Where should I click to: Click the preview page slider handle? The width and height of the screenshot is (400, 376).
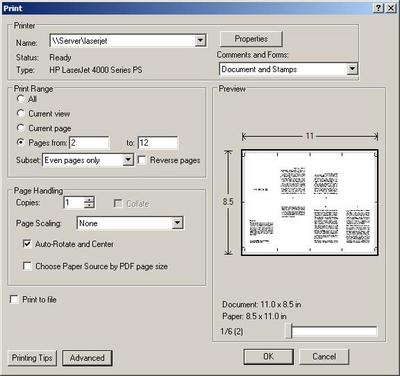289,331
